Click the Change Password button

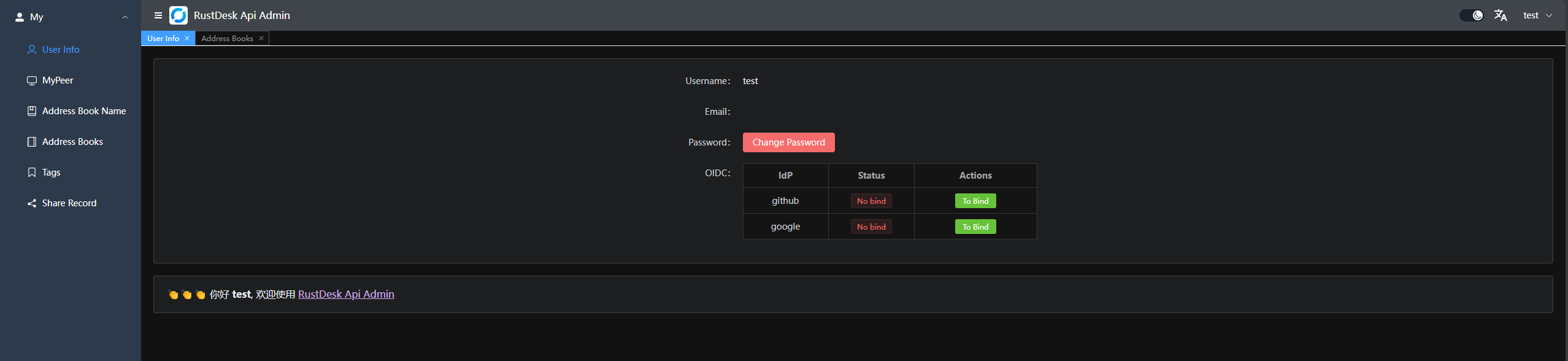pyautogui.click(x=788, y=142)
